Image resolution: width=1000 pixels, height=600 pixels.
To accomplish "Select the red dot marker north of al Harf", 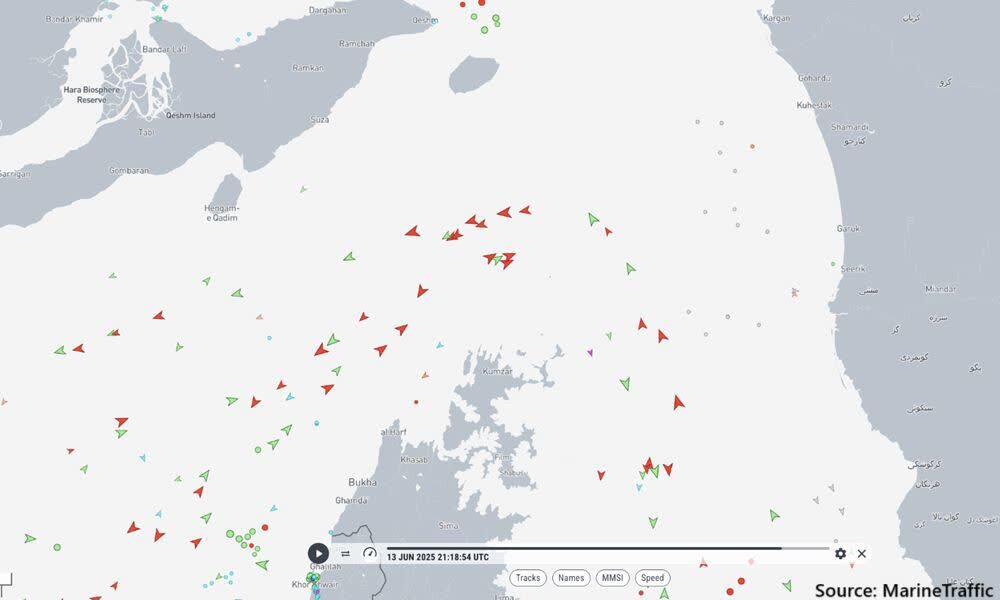I will tap(416, 402).
